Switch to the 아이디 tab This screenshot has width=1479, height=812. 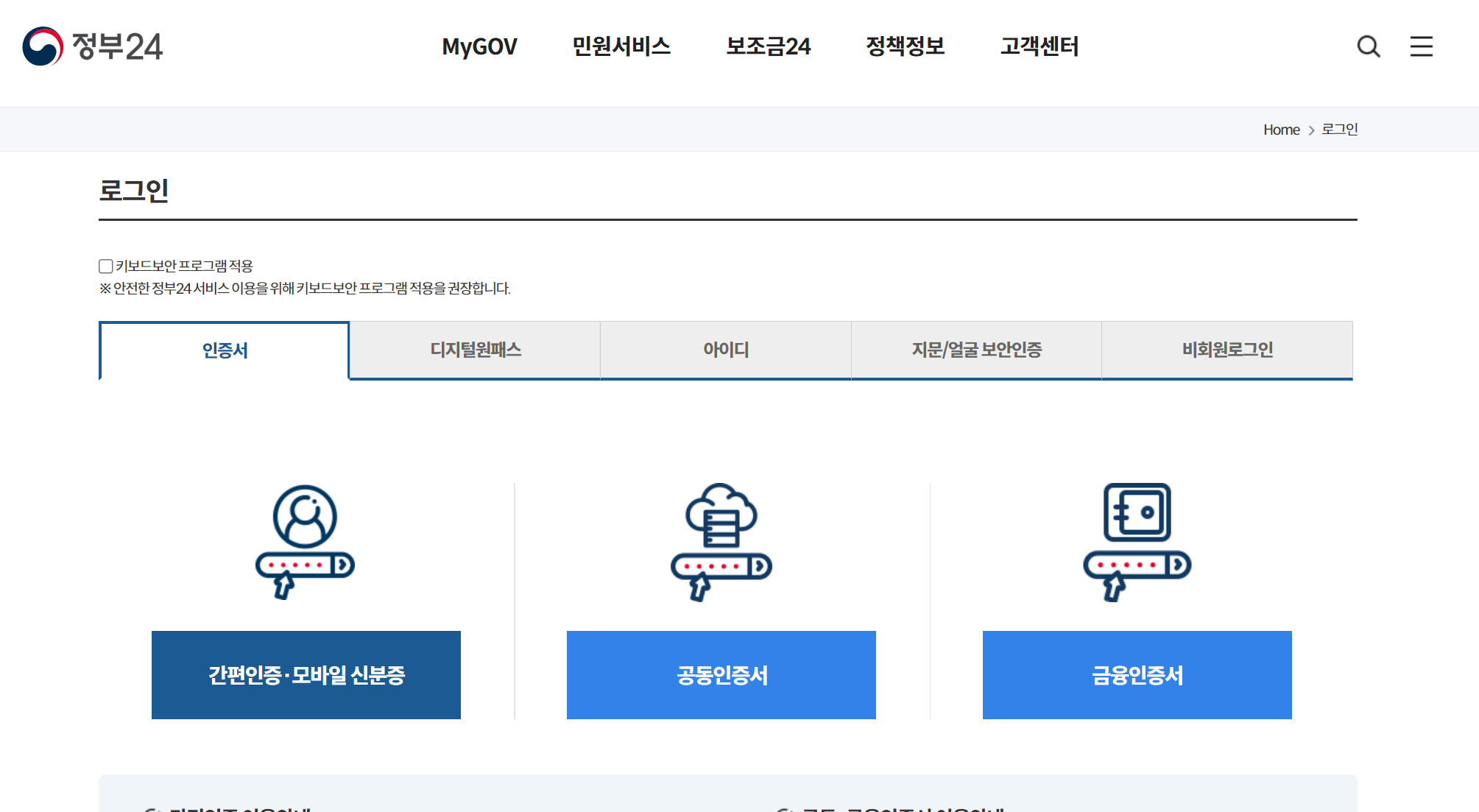(726, 350)
